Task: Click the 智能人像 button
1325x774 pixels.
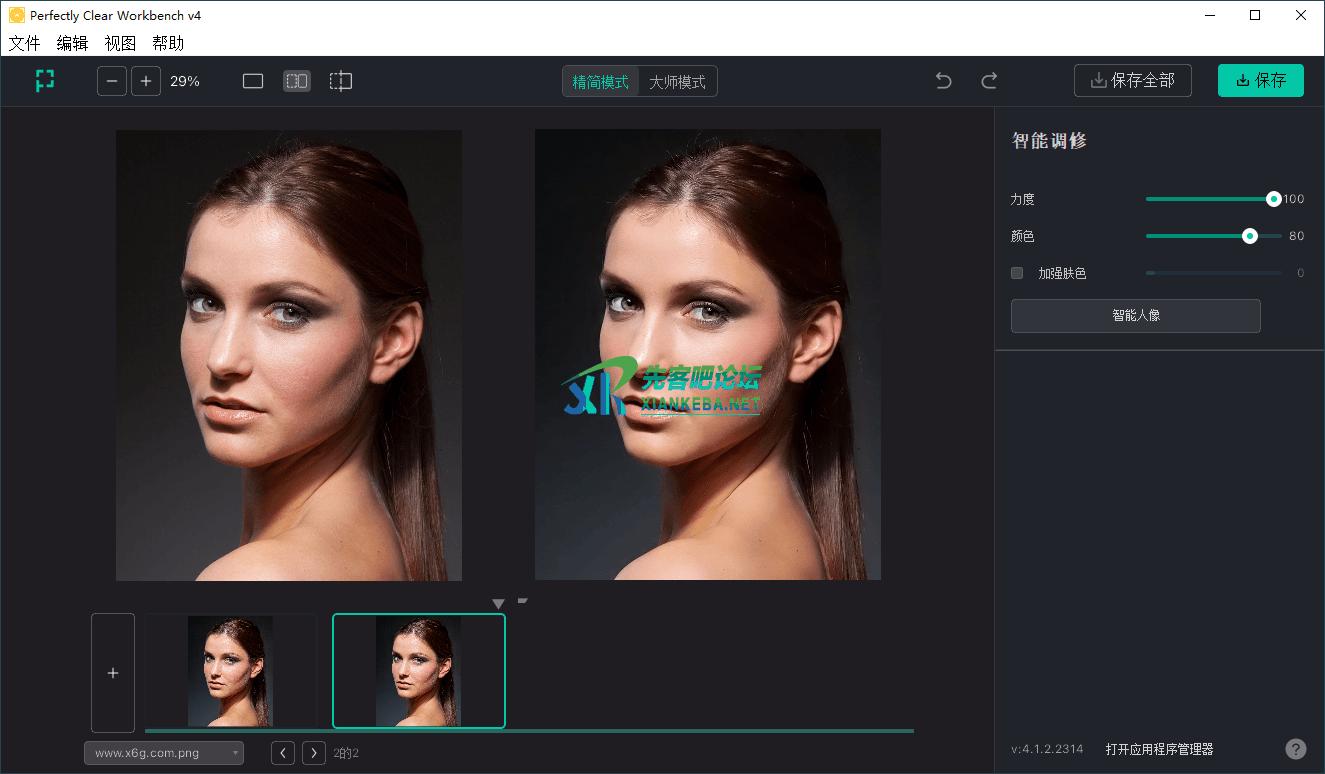Action: [x=1135, y=316]
